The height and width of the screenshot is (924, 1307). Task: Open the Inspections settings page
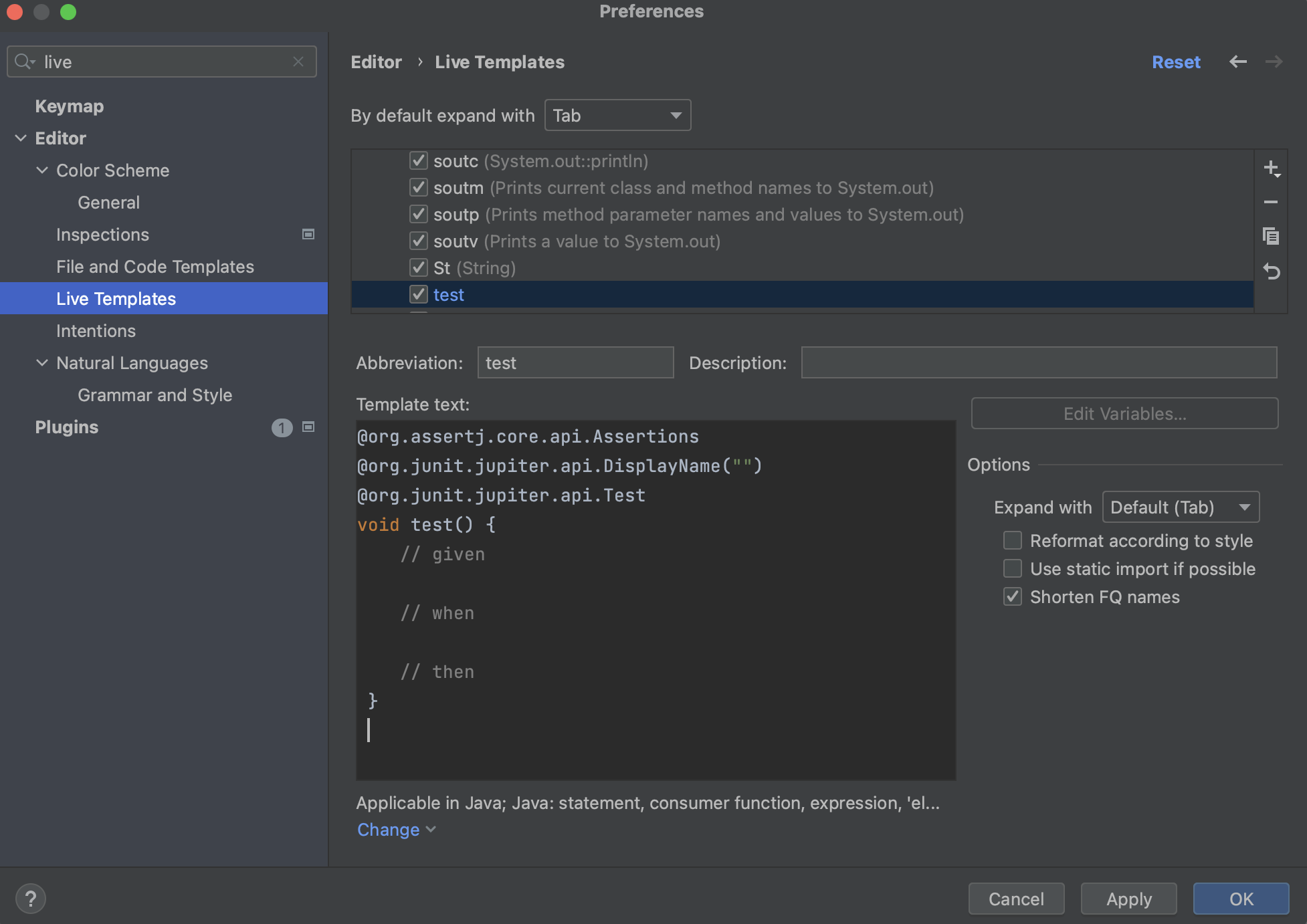pos(102,235)
